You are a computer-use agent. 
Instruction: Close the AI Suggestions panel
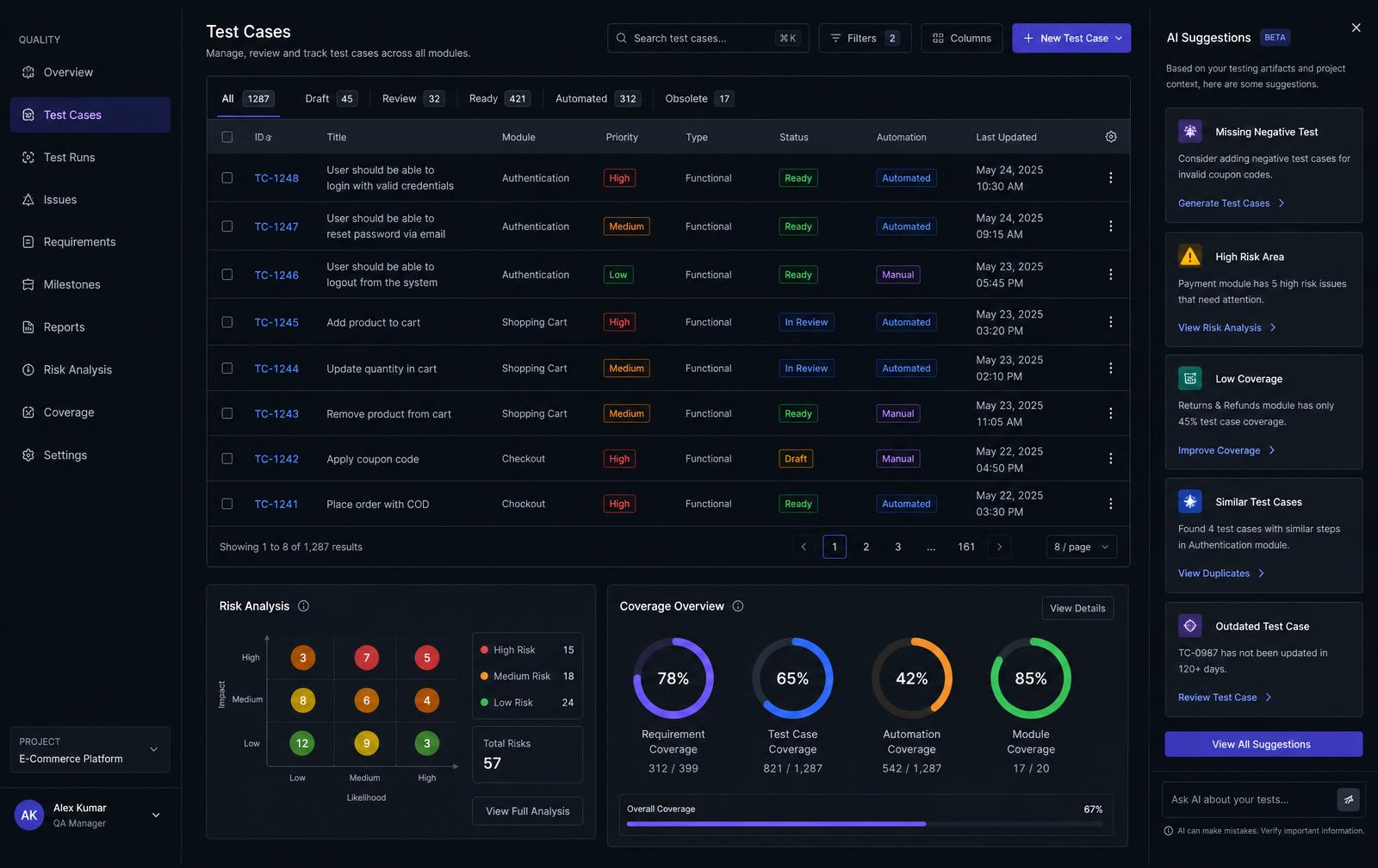(1356, 28)
